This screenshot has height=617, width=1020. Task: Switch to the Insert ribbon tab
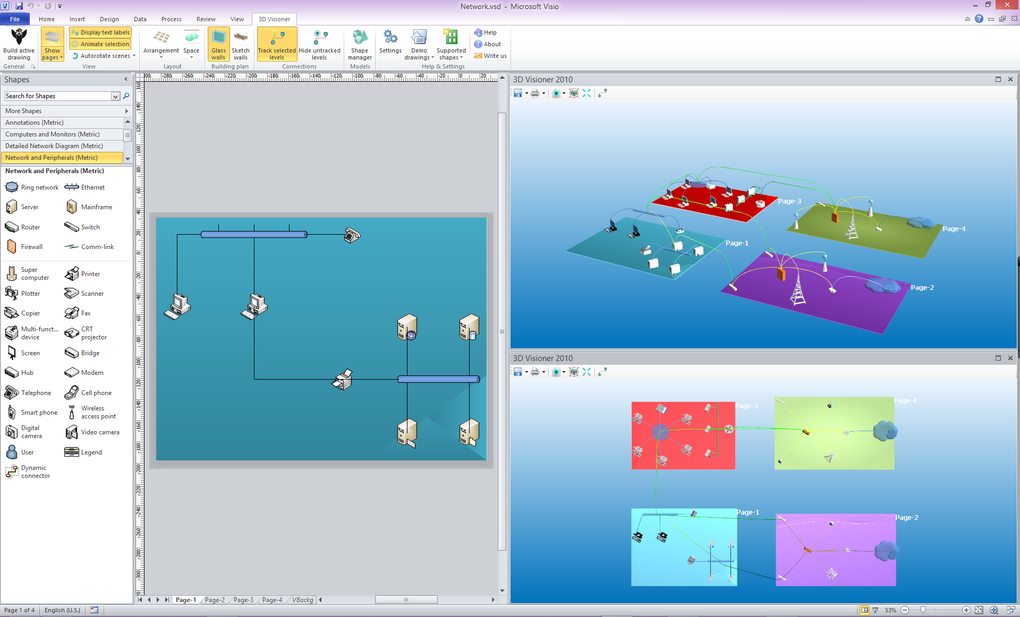click(x=77, y=19)
